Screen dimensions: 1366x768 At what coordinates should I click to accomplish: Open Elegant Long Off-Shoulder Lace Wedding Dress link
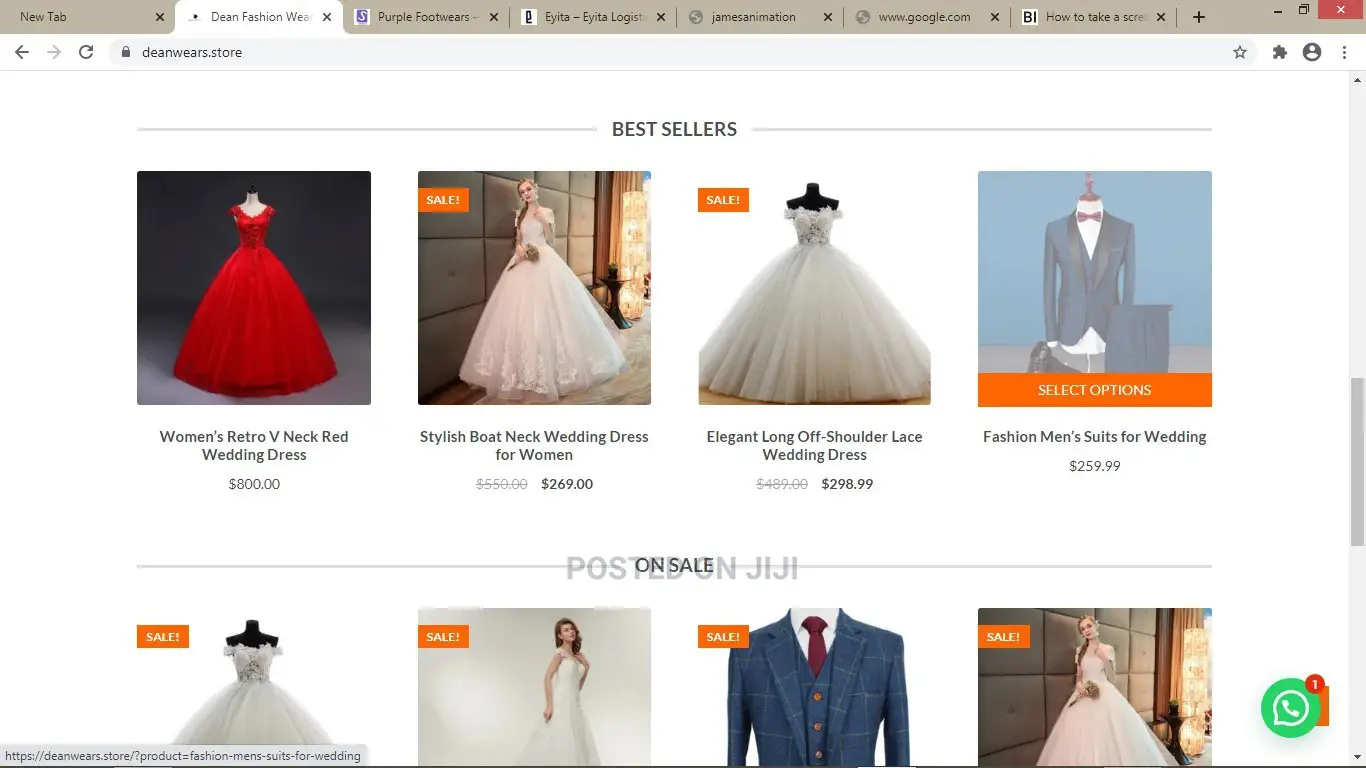[814, 446]
